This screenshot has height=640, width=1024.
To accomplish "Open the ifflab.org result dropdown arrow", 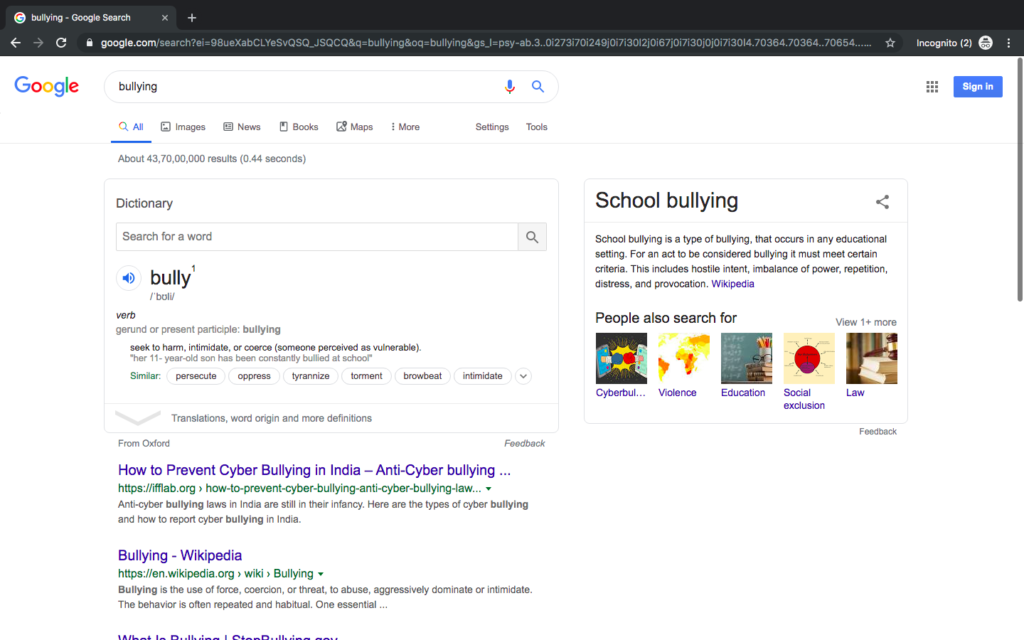I will [x=488, y=488].
